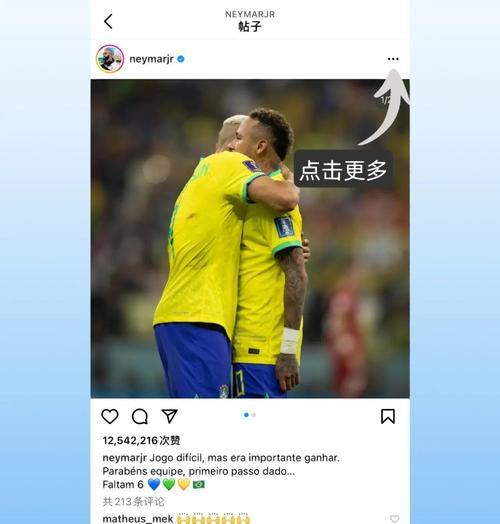Tap the 点击更多 annotation label
This screenshot has height=524, width=500.
343,170
